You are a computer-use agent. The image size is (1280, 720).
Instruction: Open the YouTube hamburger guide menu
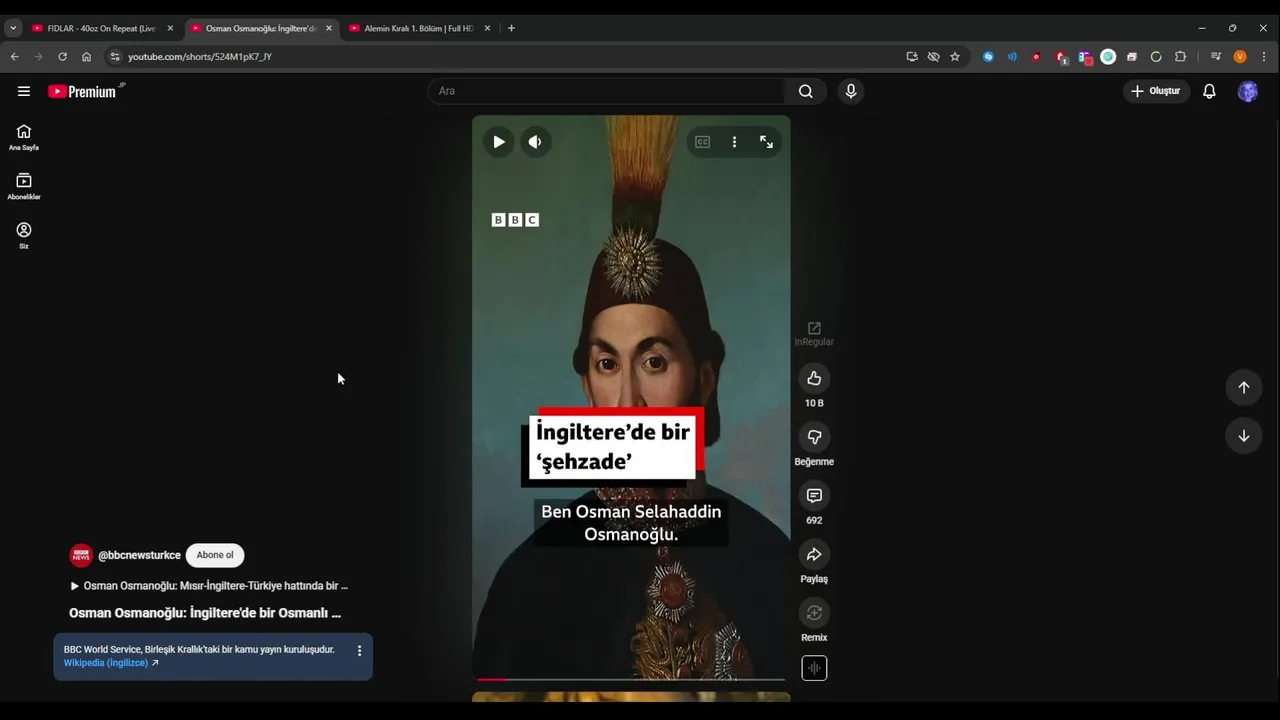click(x=24, y=91)
